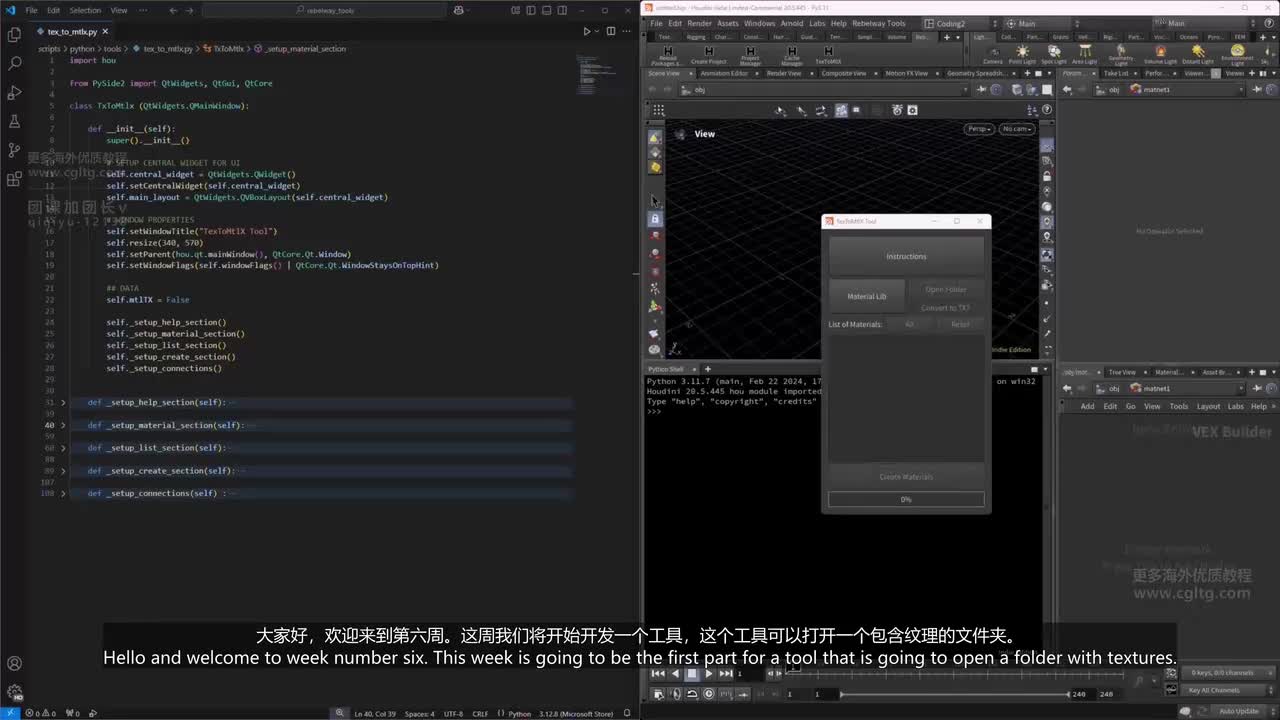Open the Selection menu in VS Code
This screenshot has width=1280, height=720.
pos(85,10)
